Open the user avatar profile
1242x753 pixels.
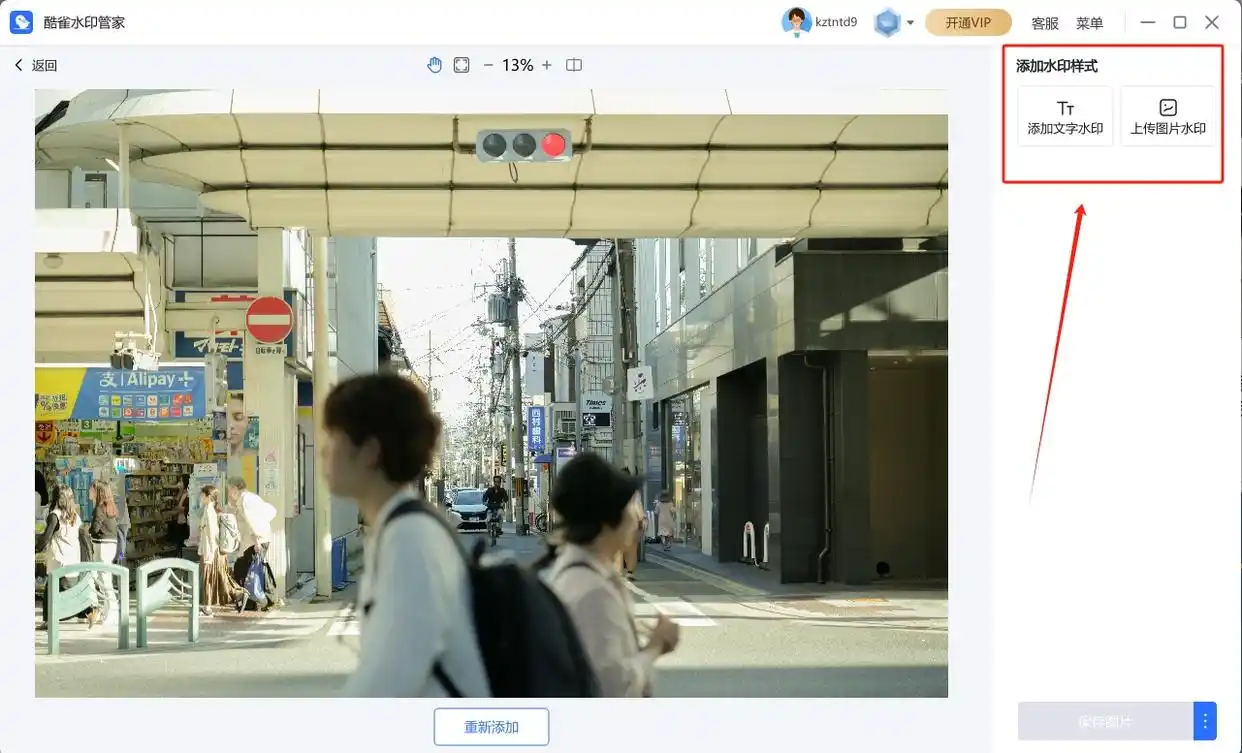coord(796,22)
